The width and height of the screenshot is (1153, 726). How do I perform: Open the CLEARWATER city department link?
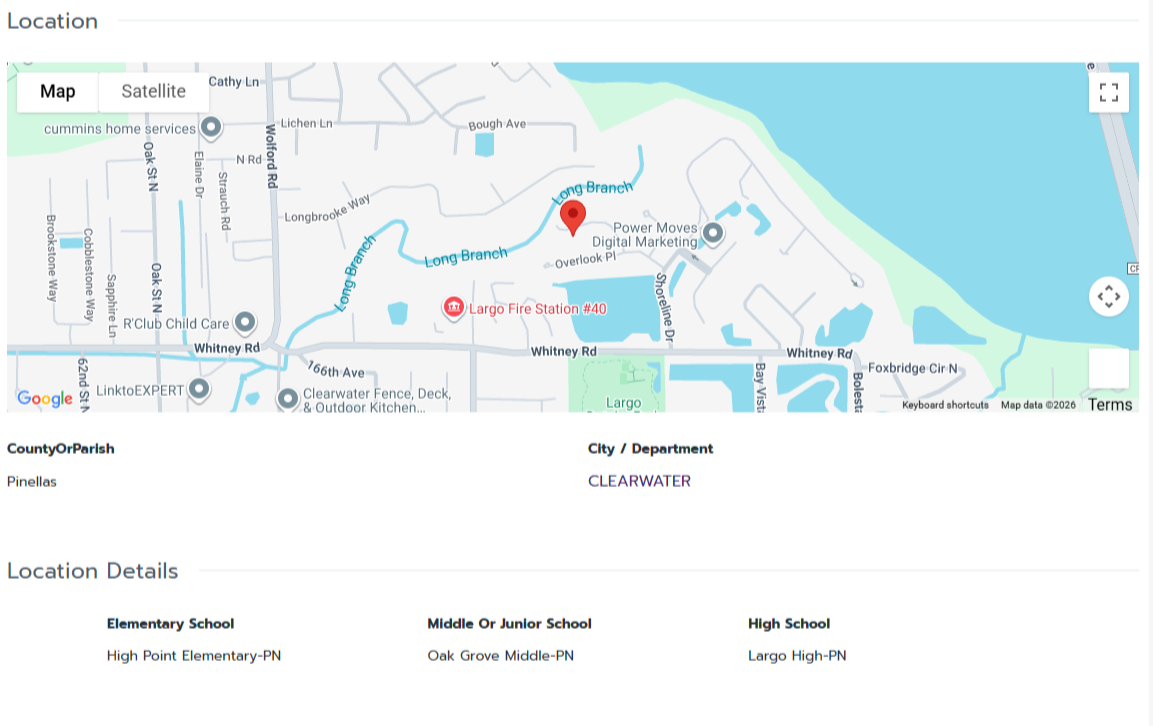[x=640, y=480]
